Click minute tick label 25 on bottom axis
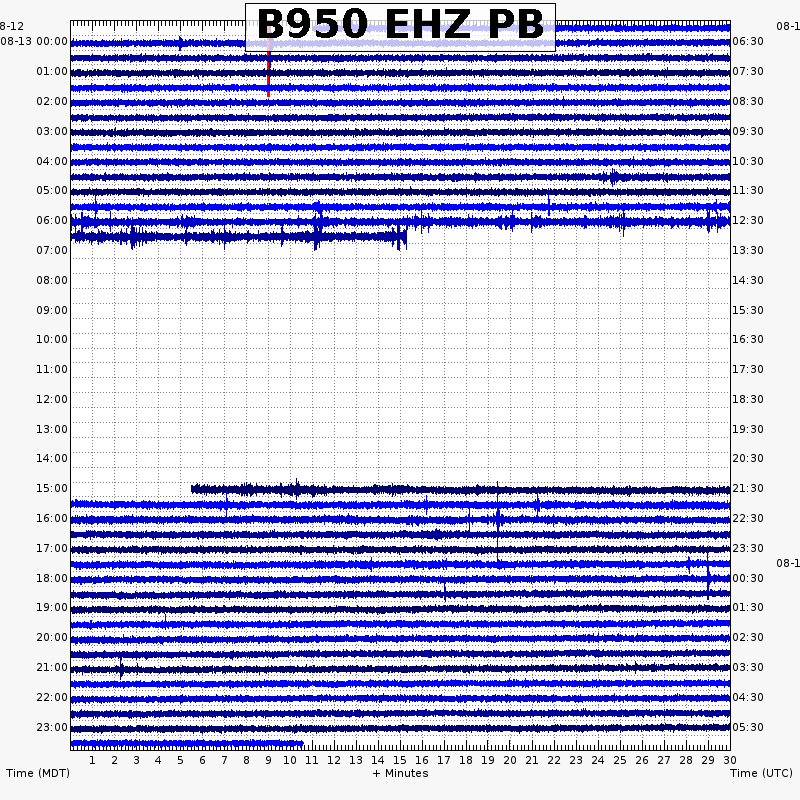 [x=620, y=760]
